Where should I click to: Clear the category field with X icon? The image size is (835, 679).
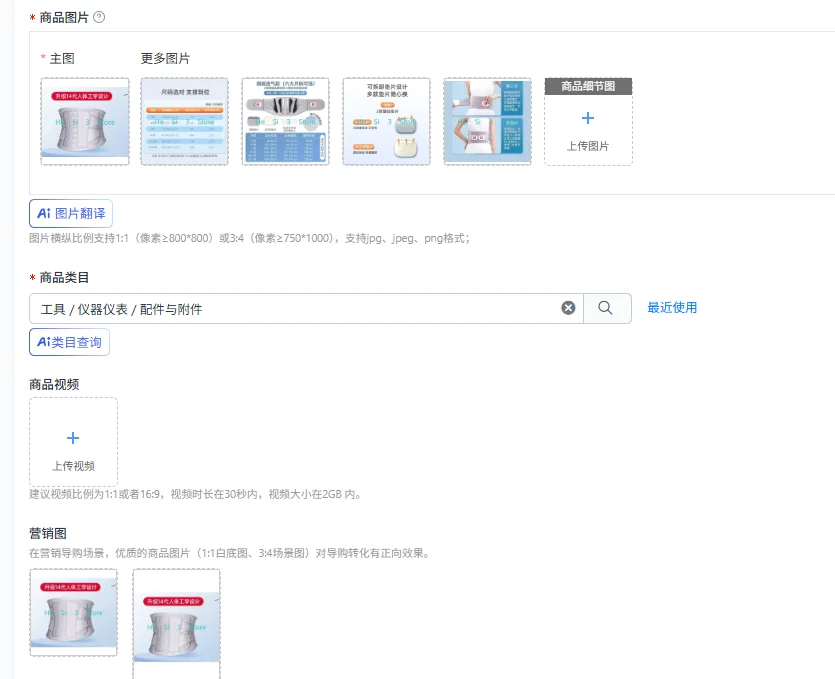[568, 308]
